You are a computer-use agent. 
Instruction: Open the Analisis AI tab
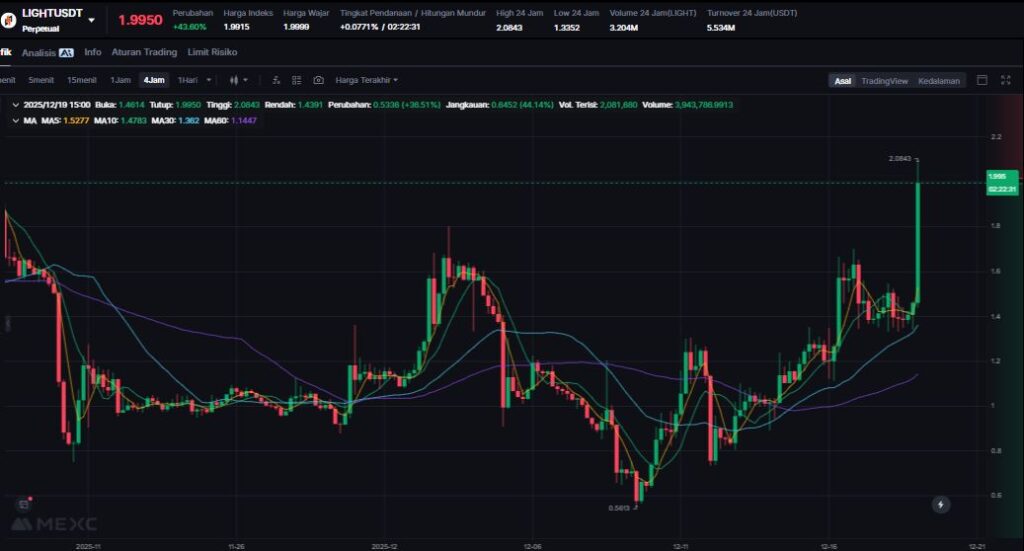click(48, 52)
